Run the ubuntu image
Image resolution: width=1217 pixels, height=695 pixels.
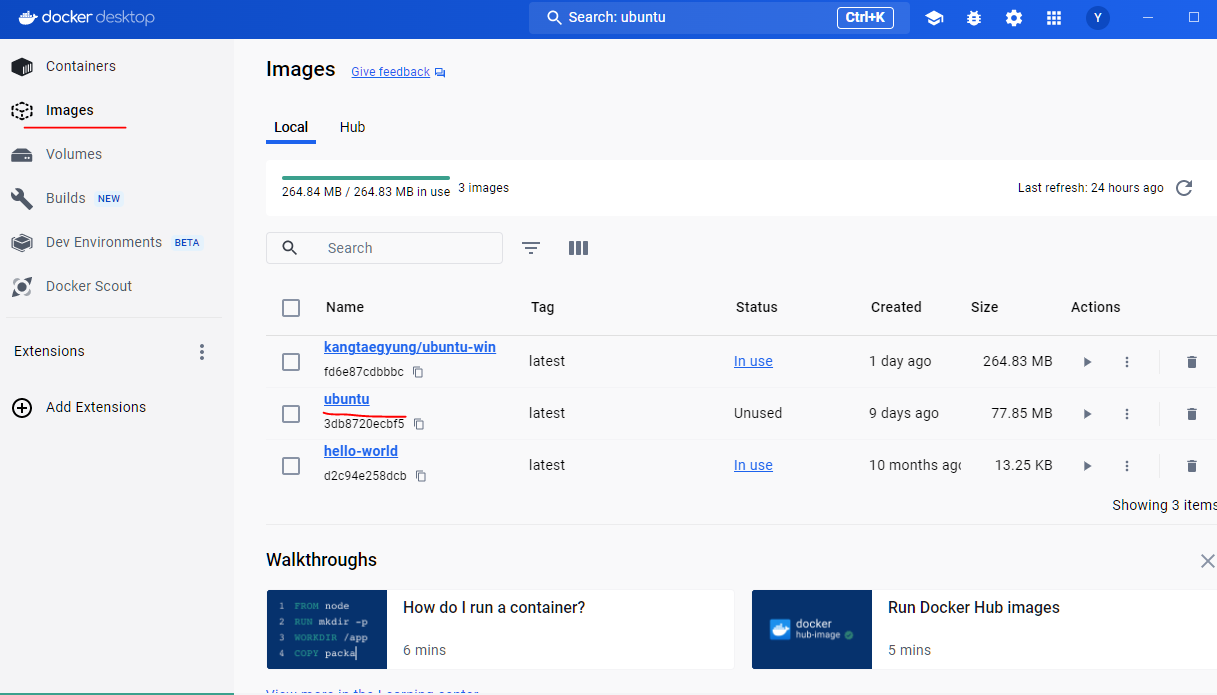point(1087,414)
